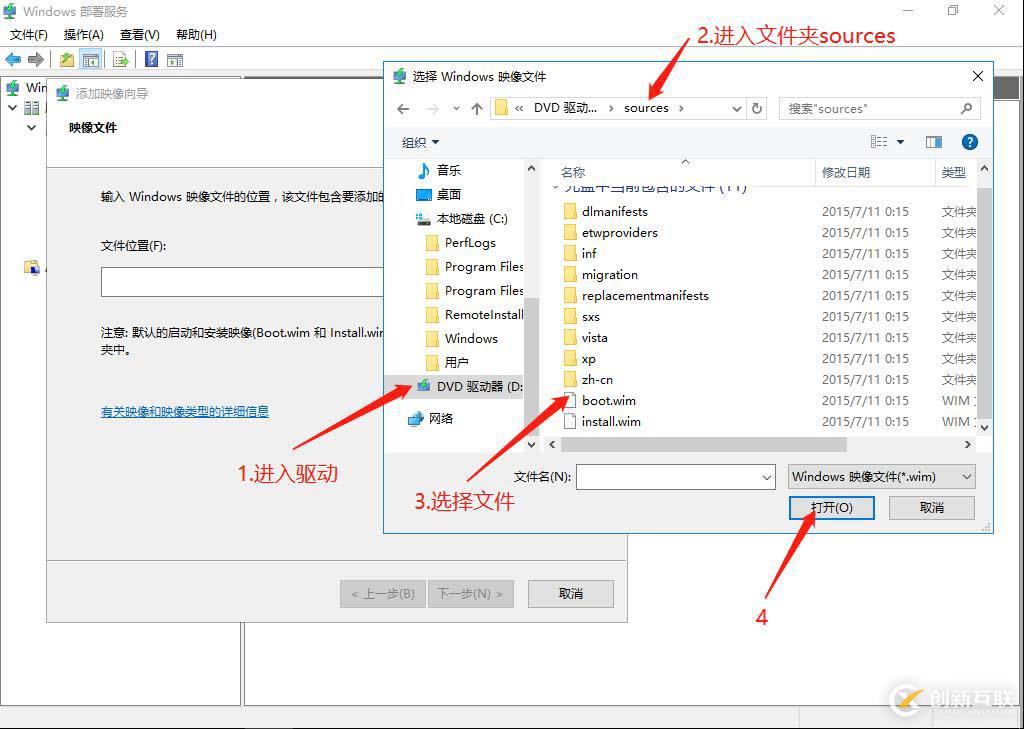This screenshot has width=1024, height=729.
Task: Open the Help toolbar icon
Action: click(152, 59)
